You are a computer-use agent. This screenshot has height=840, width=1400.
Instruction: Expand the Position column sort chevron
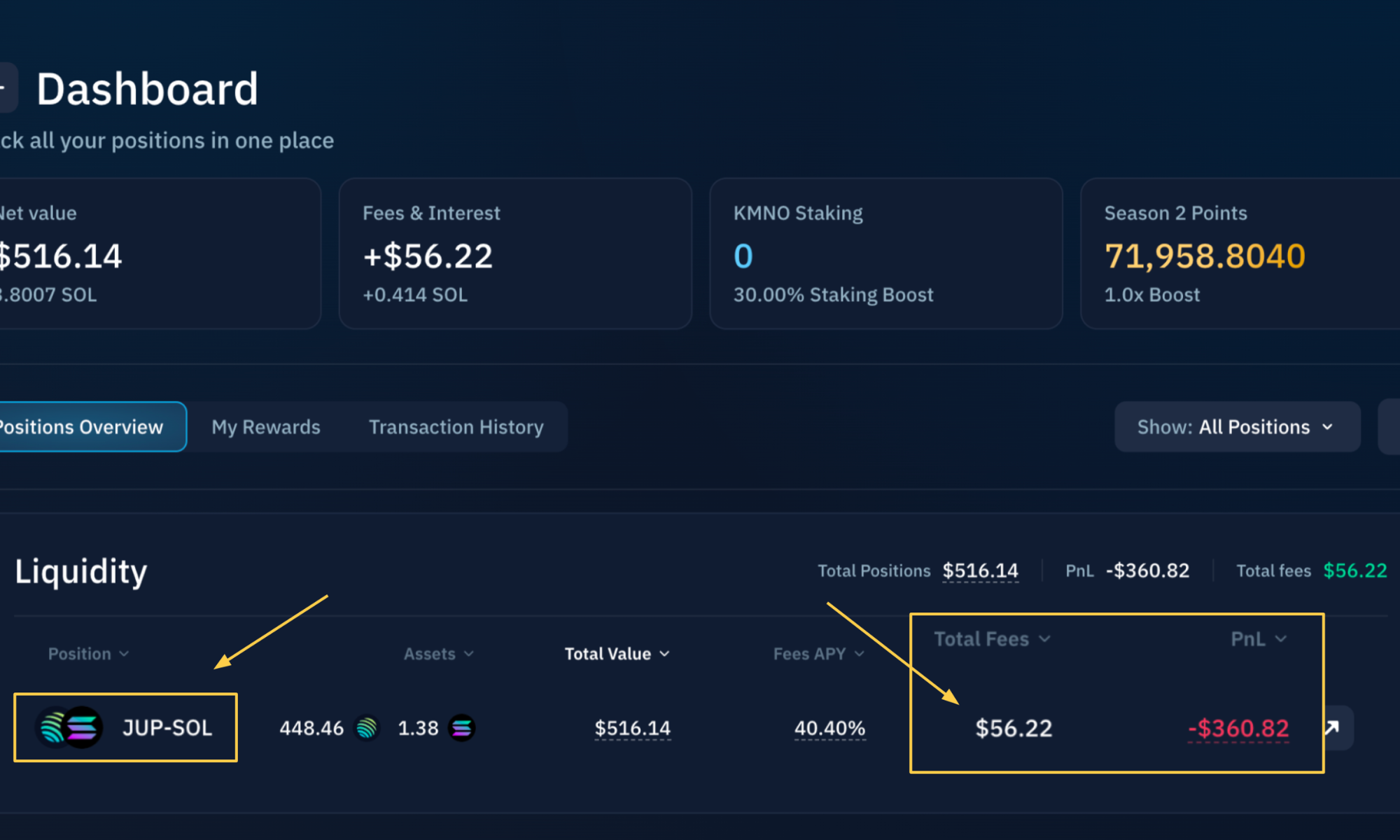pos(124,654)
